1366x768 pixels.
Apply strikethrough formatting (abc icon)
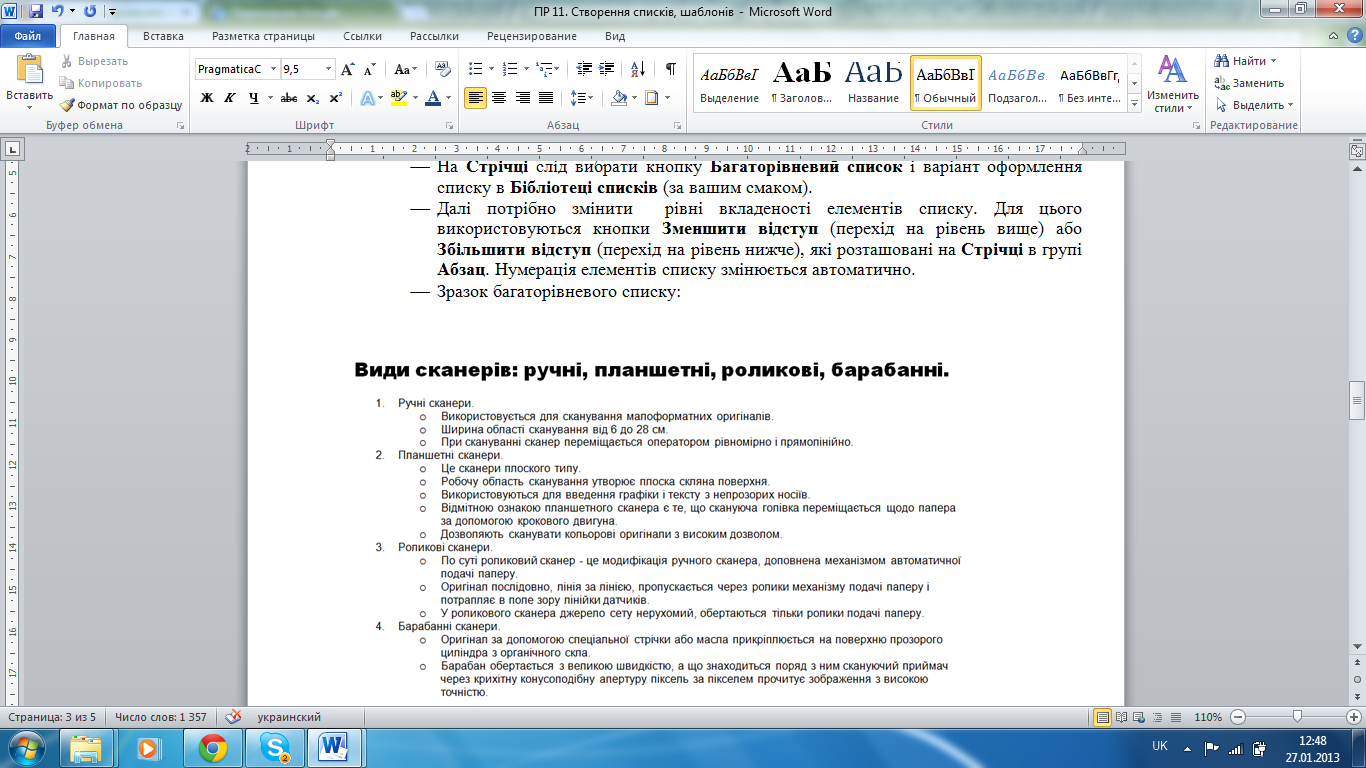tap(289, 98)
